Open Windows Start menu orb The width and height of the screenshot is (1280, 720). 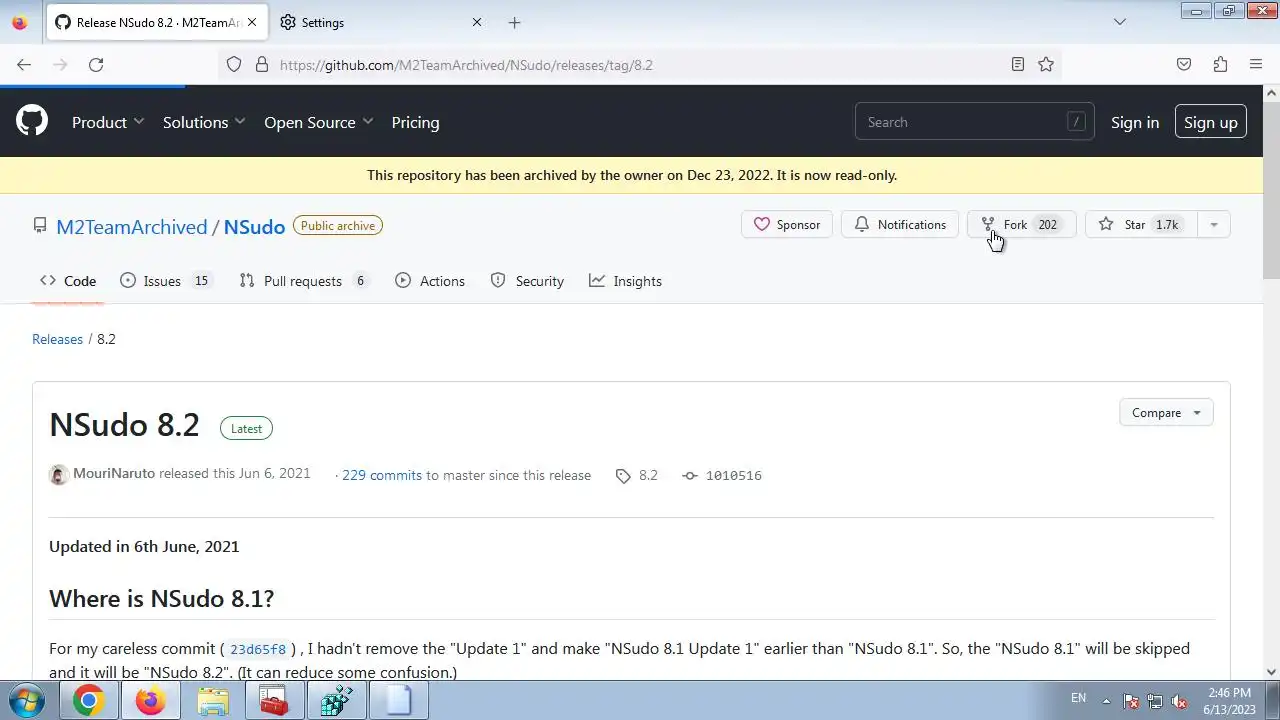click(26, 700)
